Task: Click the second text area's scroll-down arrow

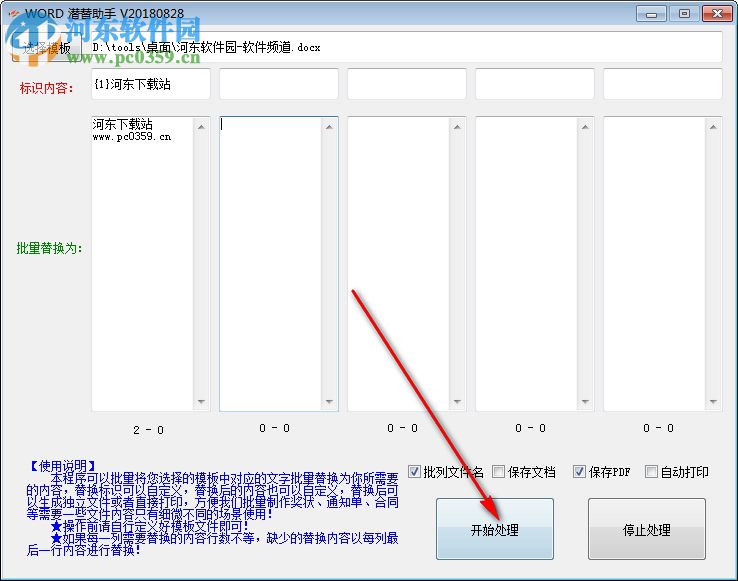Action: 329,402
